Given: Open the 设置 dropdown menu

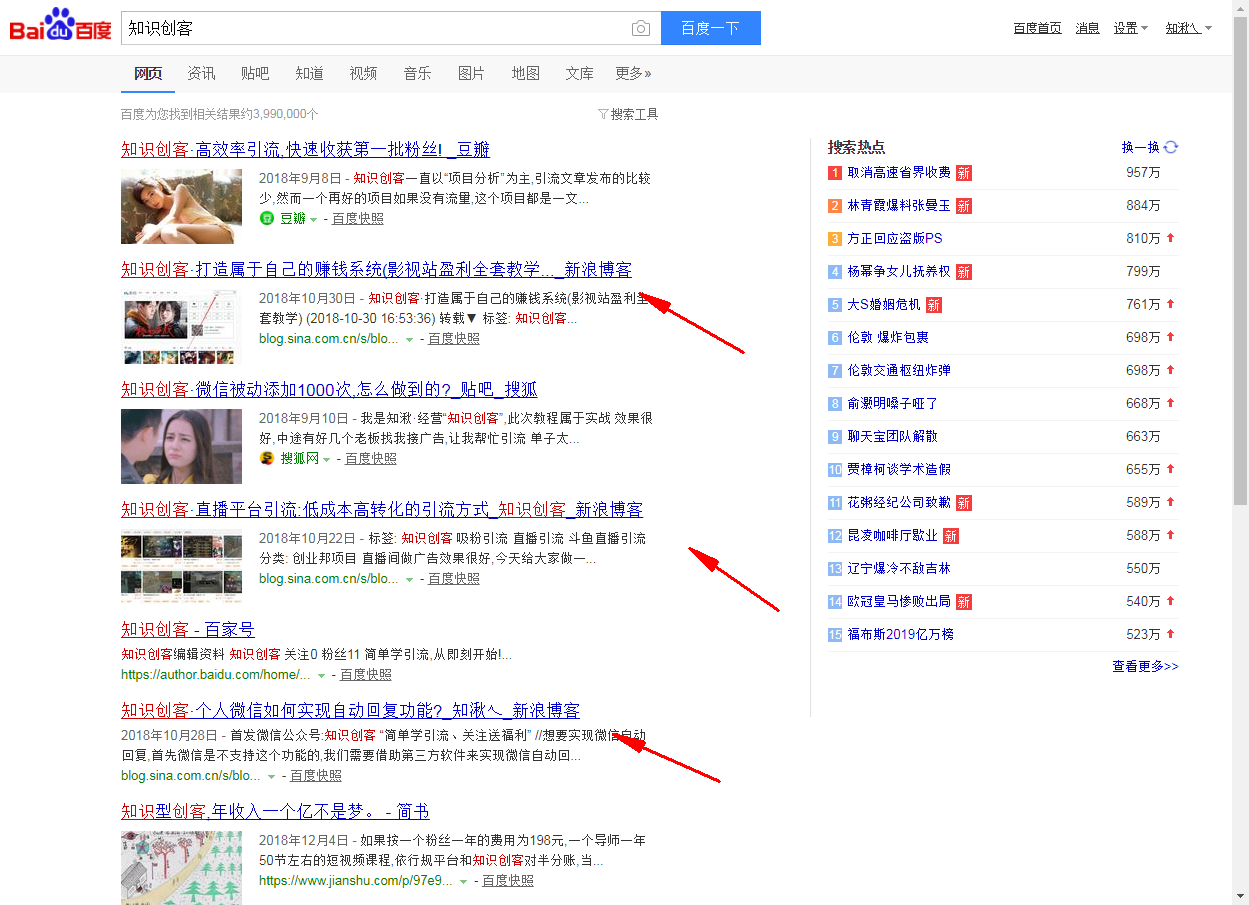Looking at the screenshot, I should (x=1131, y=28).
